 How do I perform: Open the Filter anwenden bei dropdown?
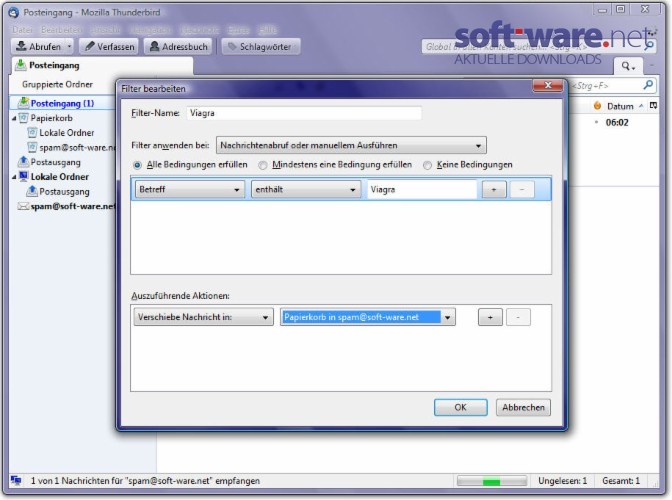pos(351,145)
